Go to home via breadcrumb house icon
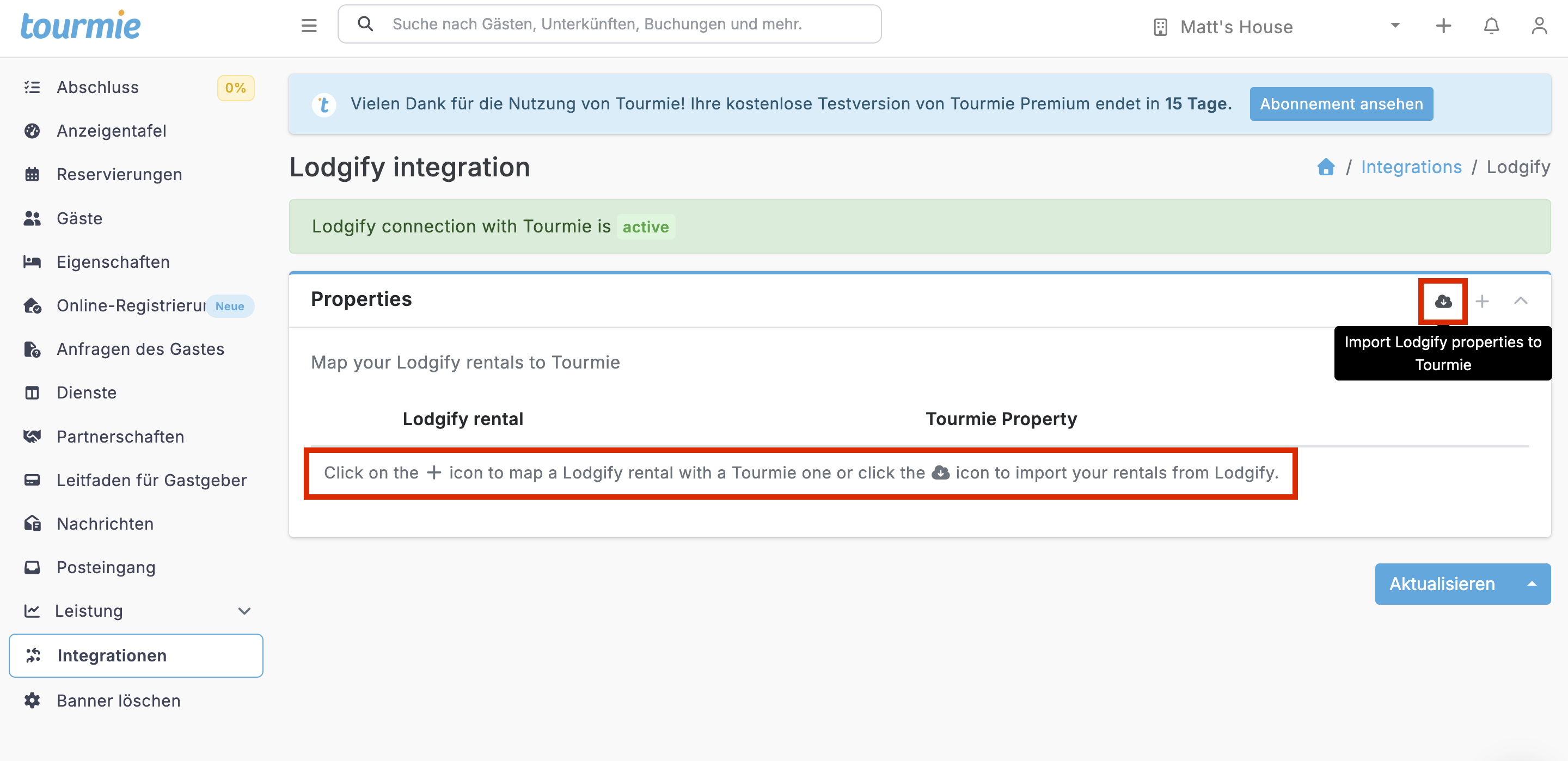 pyautogui.click(x=1325, y=167)
